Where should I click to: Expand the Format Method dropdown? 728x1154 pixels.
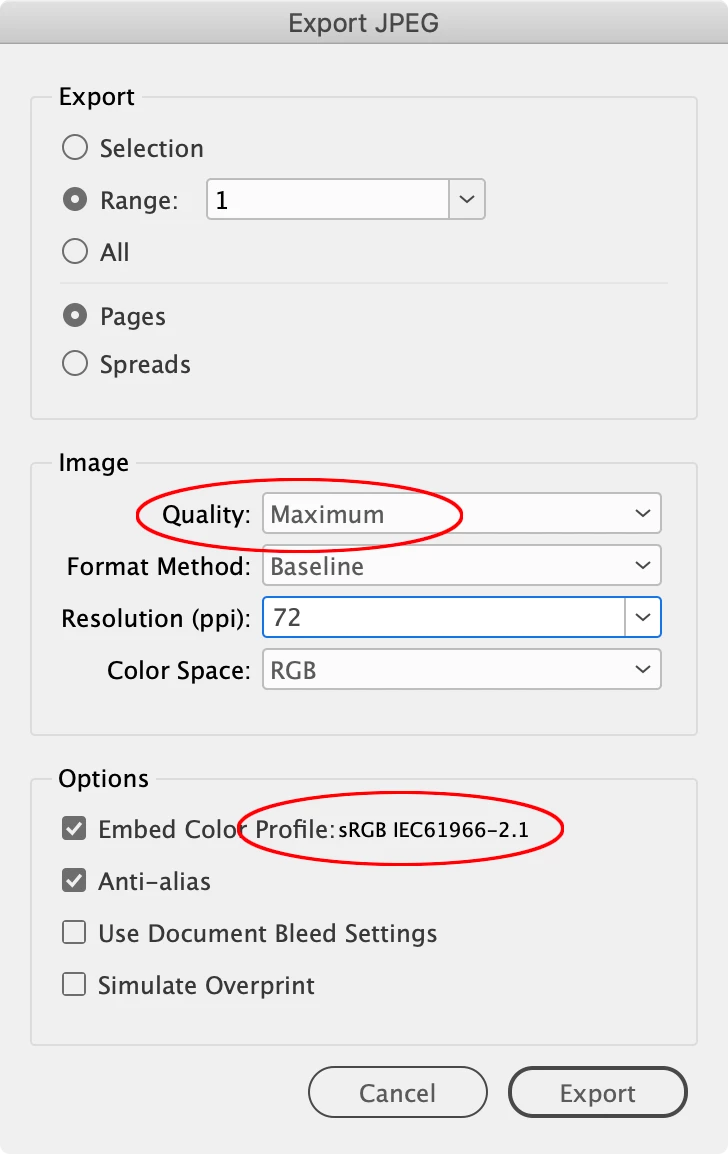click(462, 565)
